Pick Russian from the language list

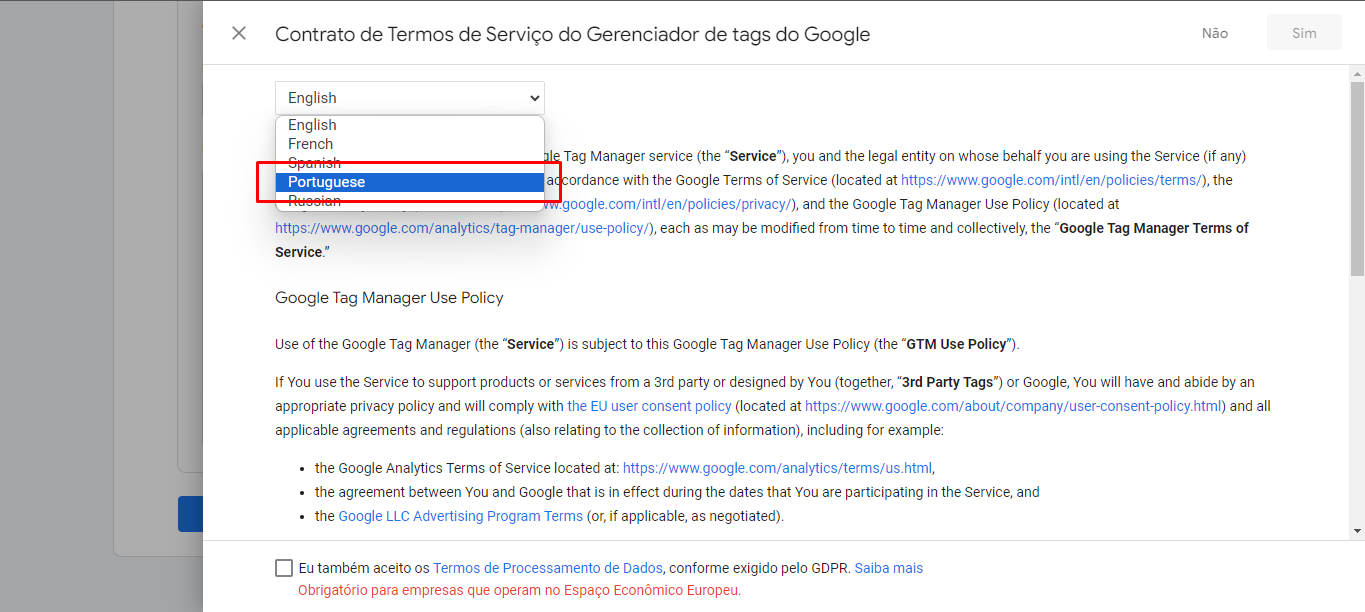pos(314,201)
